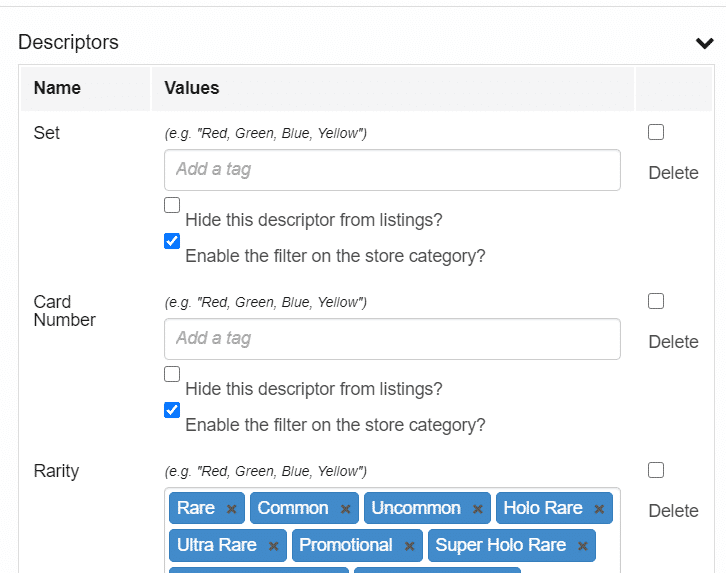The width and height of the screenshot is (726, 573).
Task: Click the Descriptors section heading
Action: [69, 42]
